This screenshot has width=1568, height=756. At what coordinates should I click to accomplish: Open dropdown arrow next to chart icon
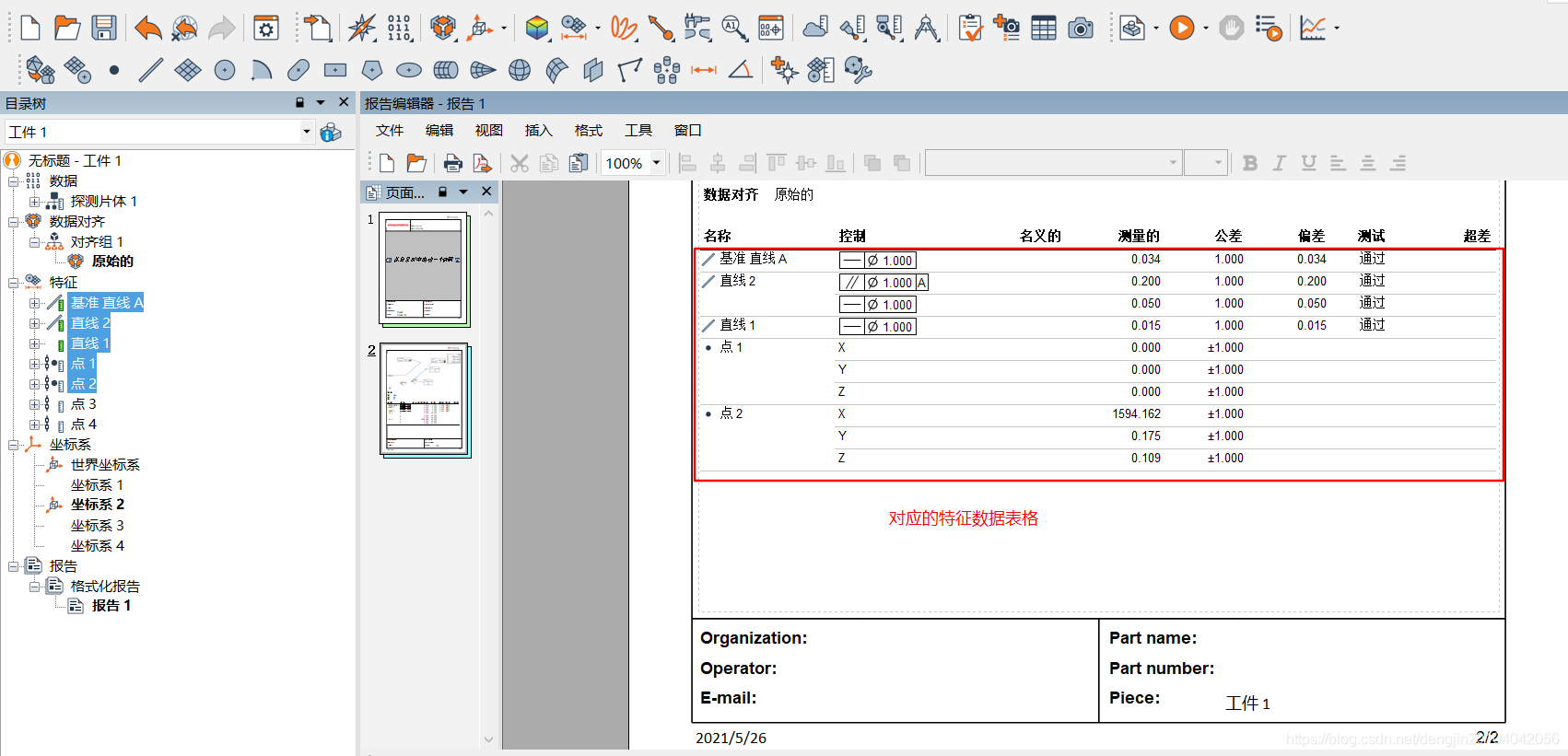(1337, 29)
